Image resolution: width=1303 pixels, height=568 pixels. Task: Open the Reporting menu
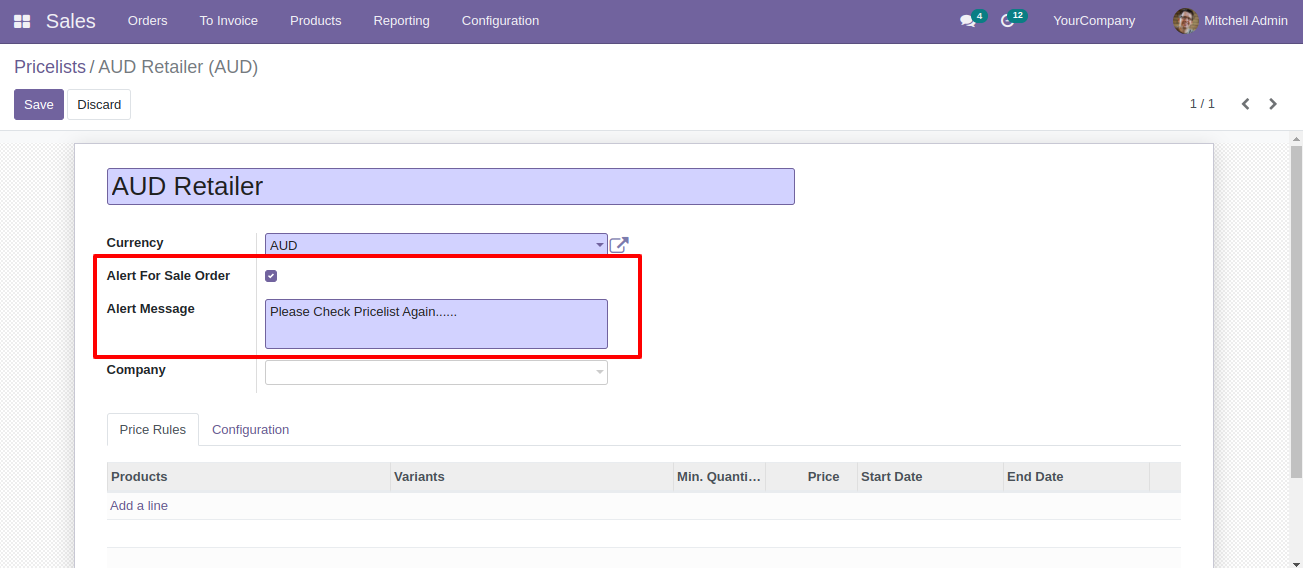point(402,21)
